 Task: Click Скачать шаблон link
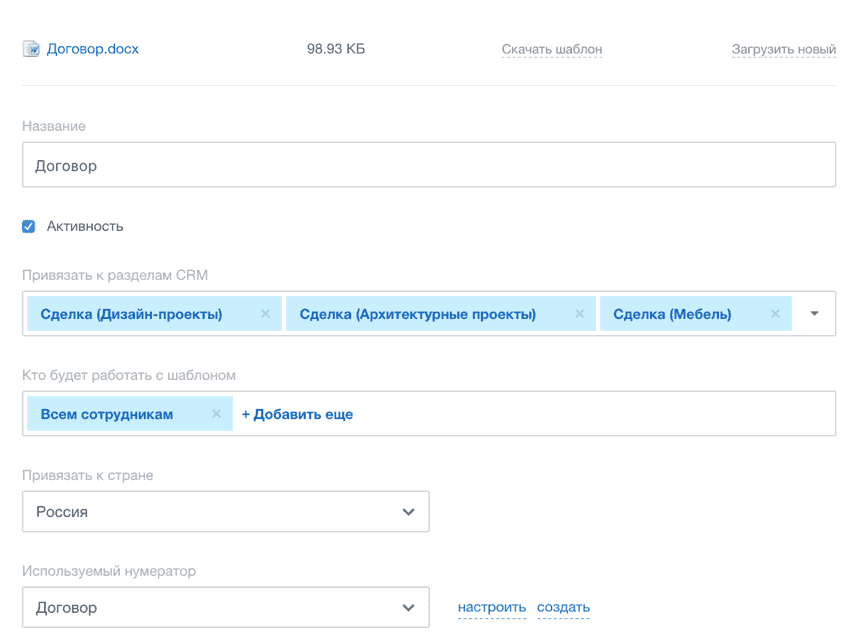click(x=551, y=49)
